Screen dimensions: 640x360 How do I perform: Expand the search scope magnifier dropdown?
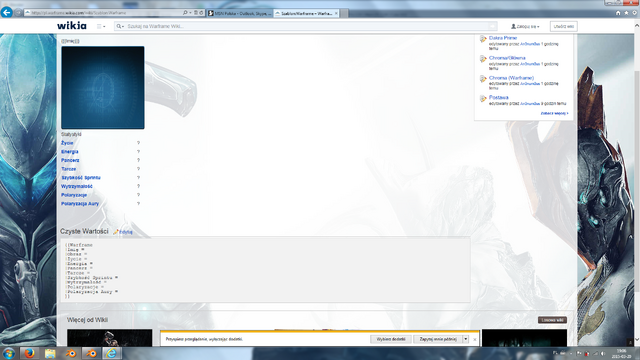point(120,26)
